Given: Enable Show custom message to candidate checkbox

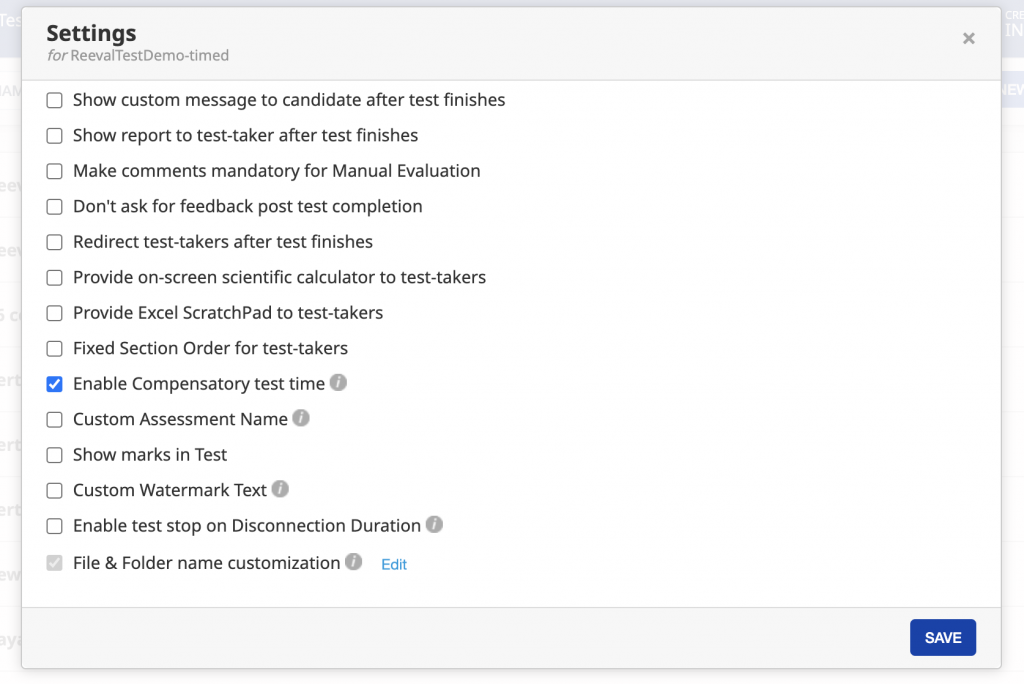Looking at the screenshot, I should click(55, 100).
